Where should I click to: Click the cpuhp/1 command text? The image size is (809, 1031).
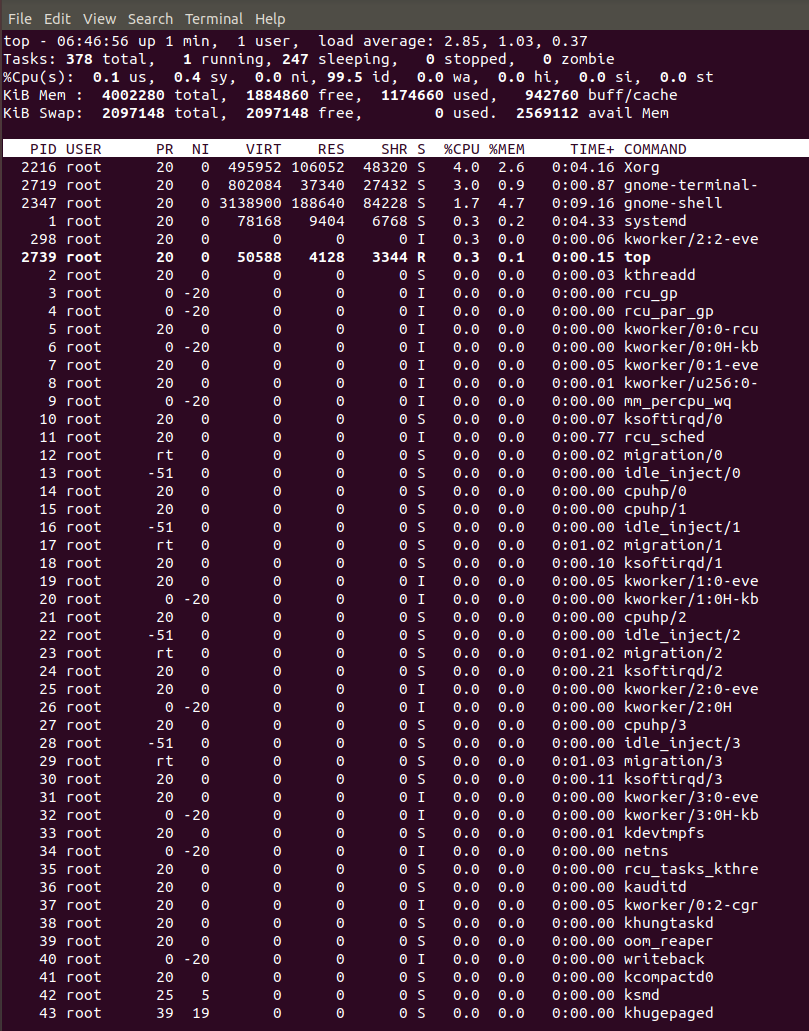655,509
